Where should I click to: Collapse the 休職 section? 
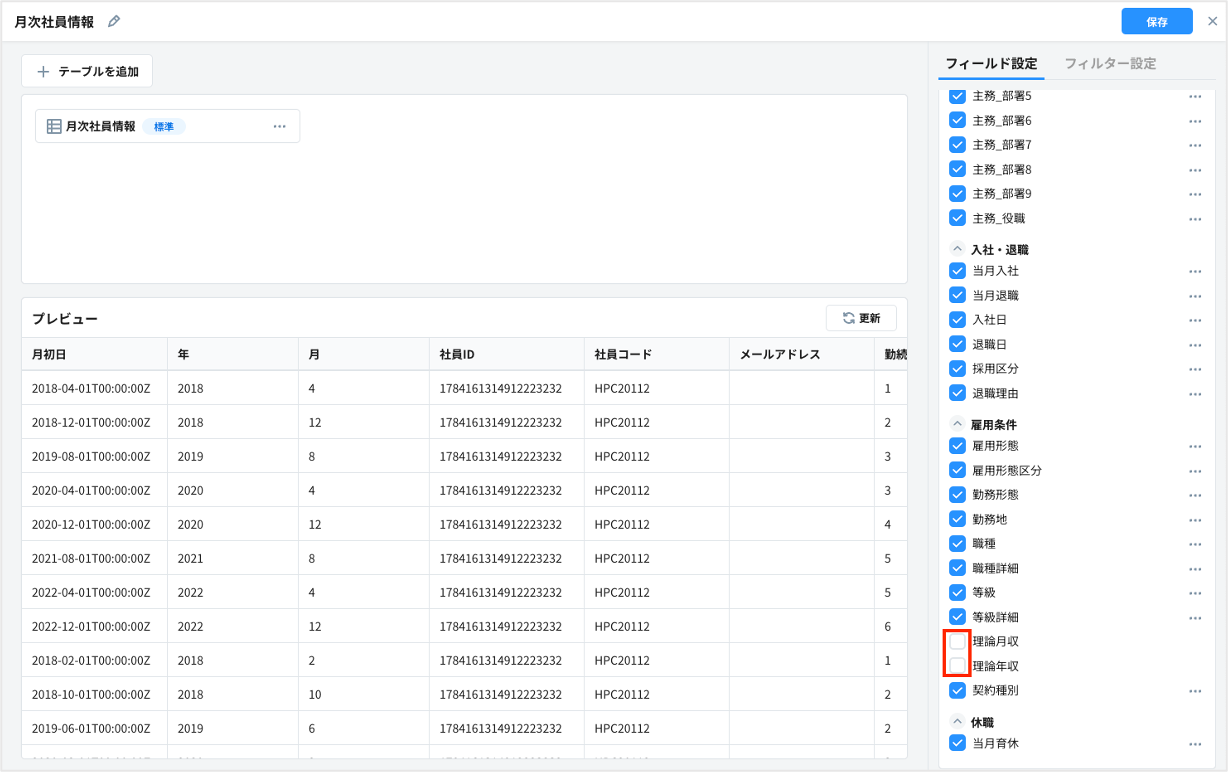pyautogui.click(x=957, y=722)
